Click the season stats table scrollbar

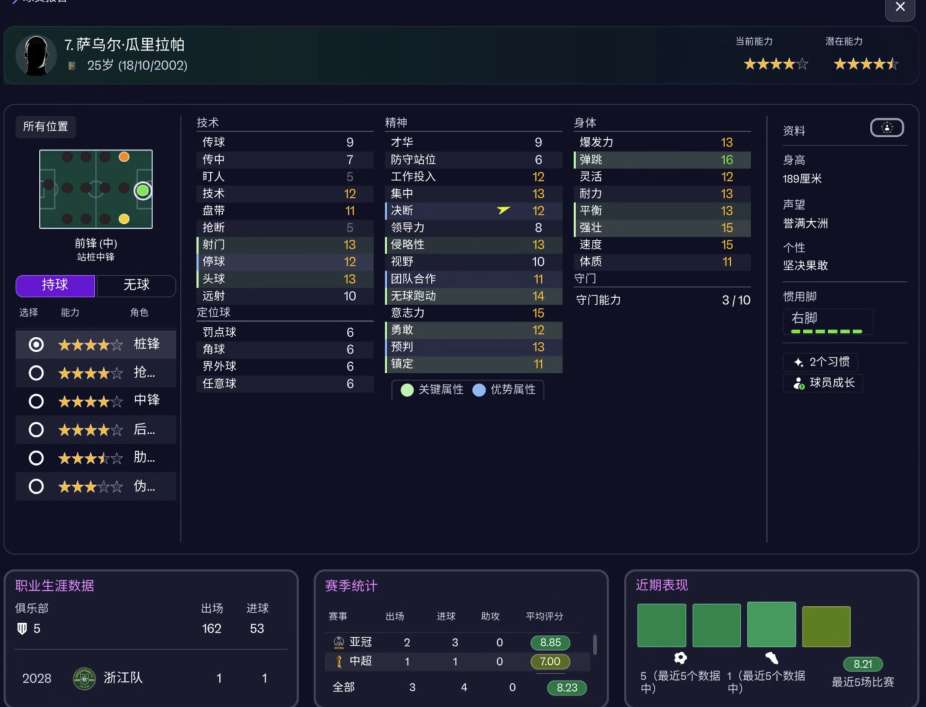click(x=596, y=643)
